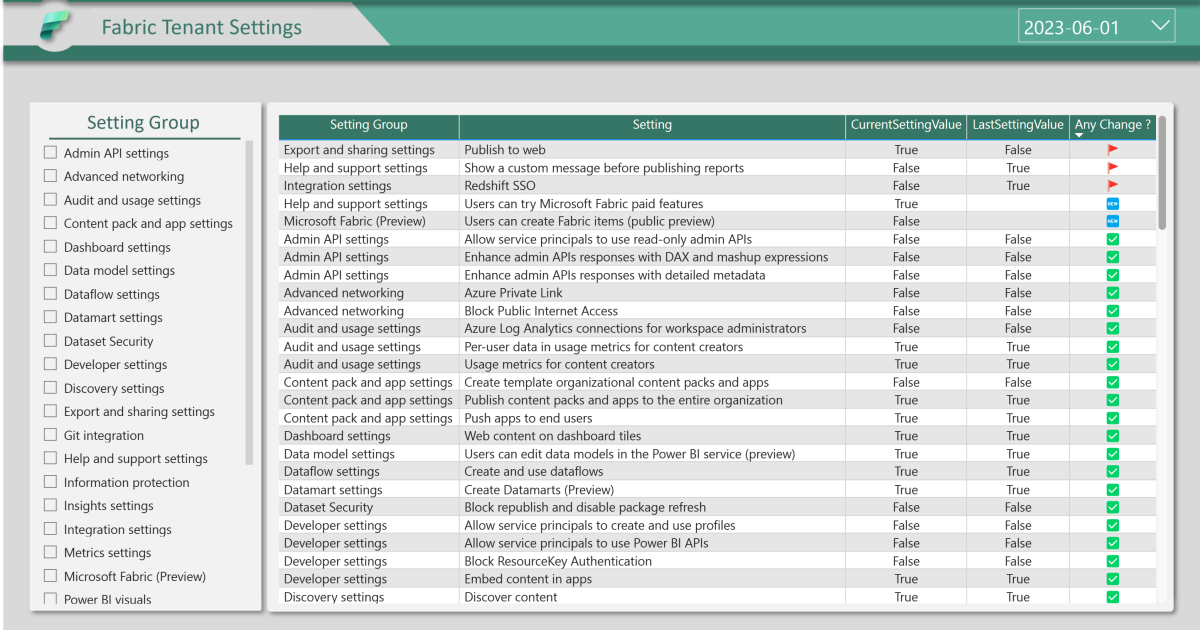This screenshot has width=1200, height=630.
Task: Click the Fabric logo icon
Action: click(x=55, y=27)
